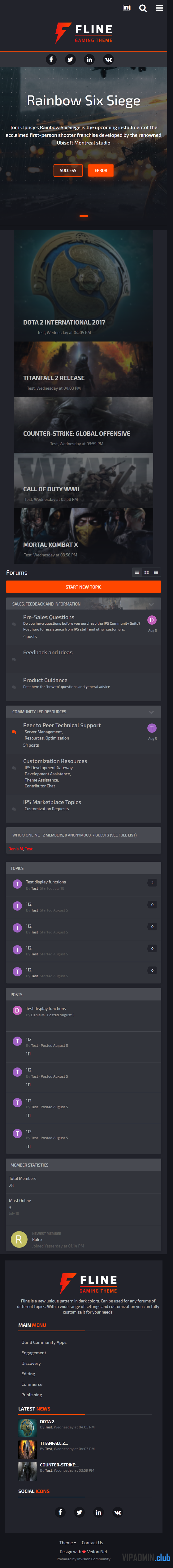This screenshot has height=1568, width=173.
Task: Open the Theme dropdown in footer
Action: (67, 1542)
